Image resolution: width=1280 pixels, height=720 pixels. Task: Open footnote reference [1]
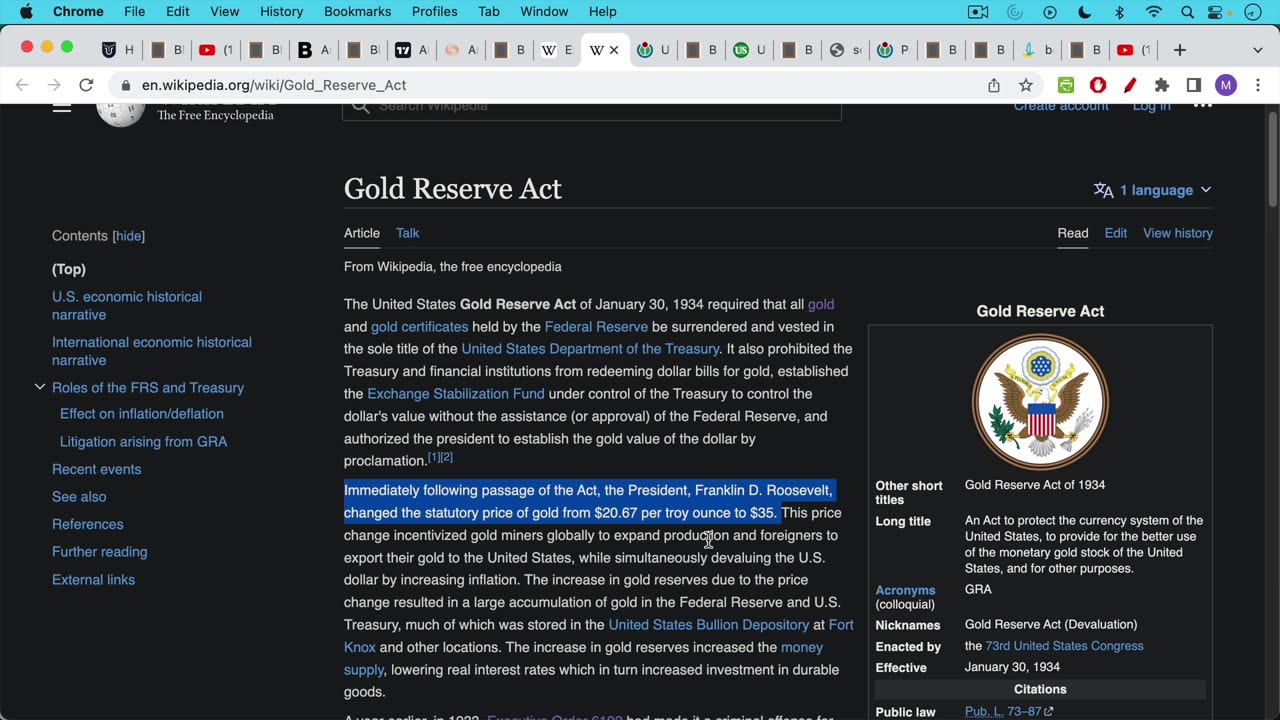tap(434, 457)
